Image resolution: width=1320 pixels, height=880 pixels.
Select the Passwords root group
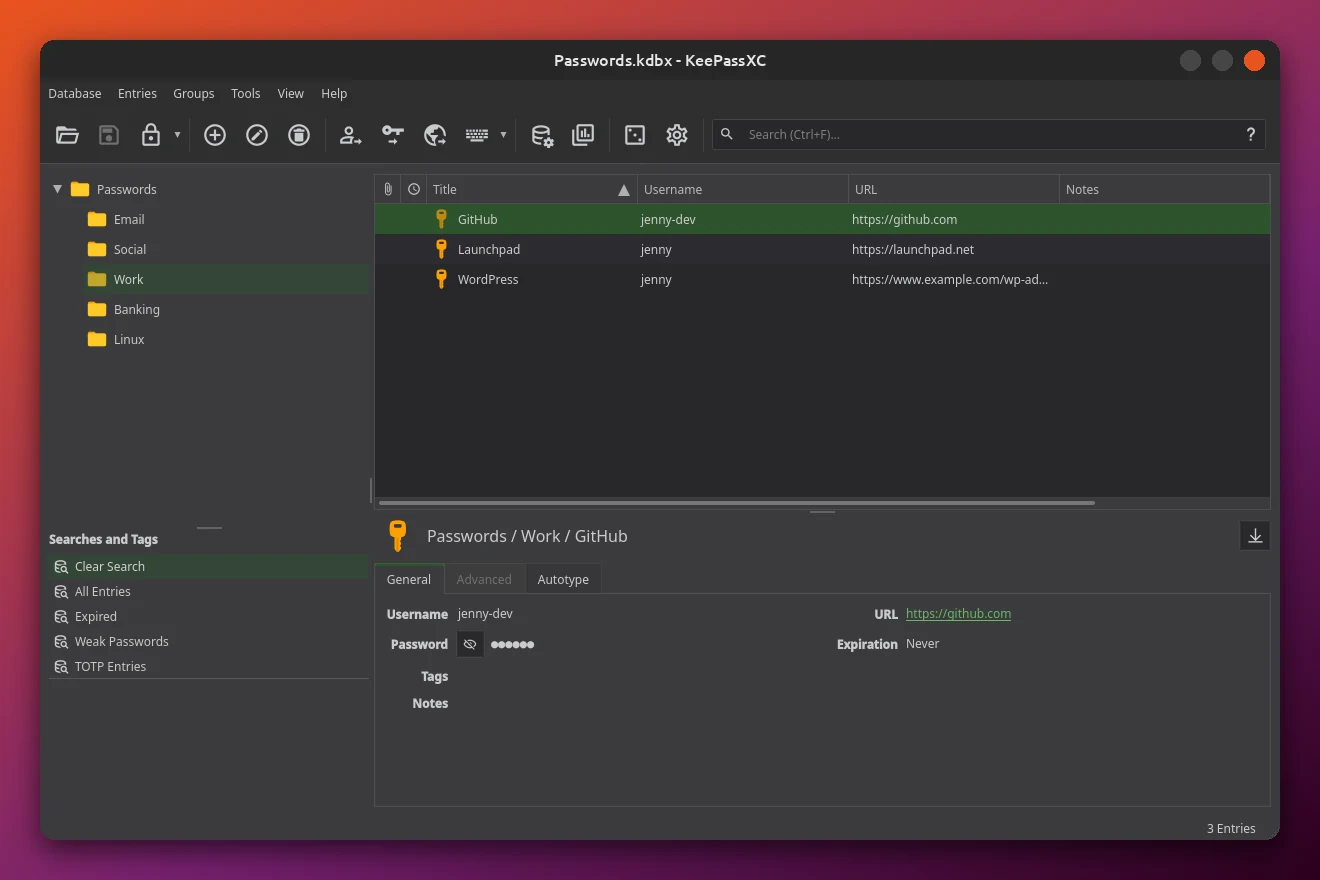point(126,189)
